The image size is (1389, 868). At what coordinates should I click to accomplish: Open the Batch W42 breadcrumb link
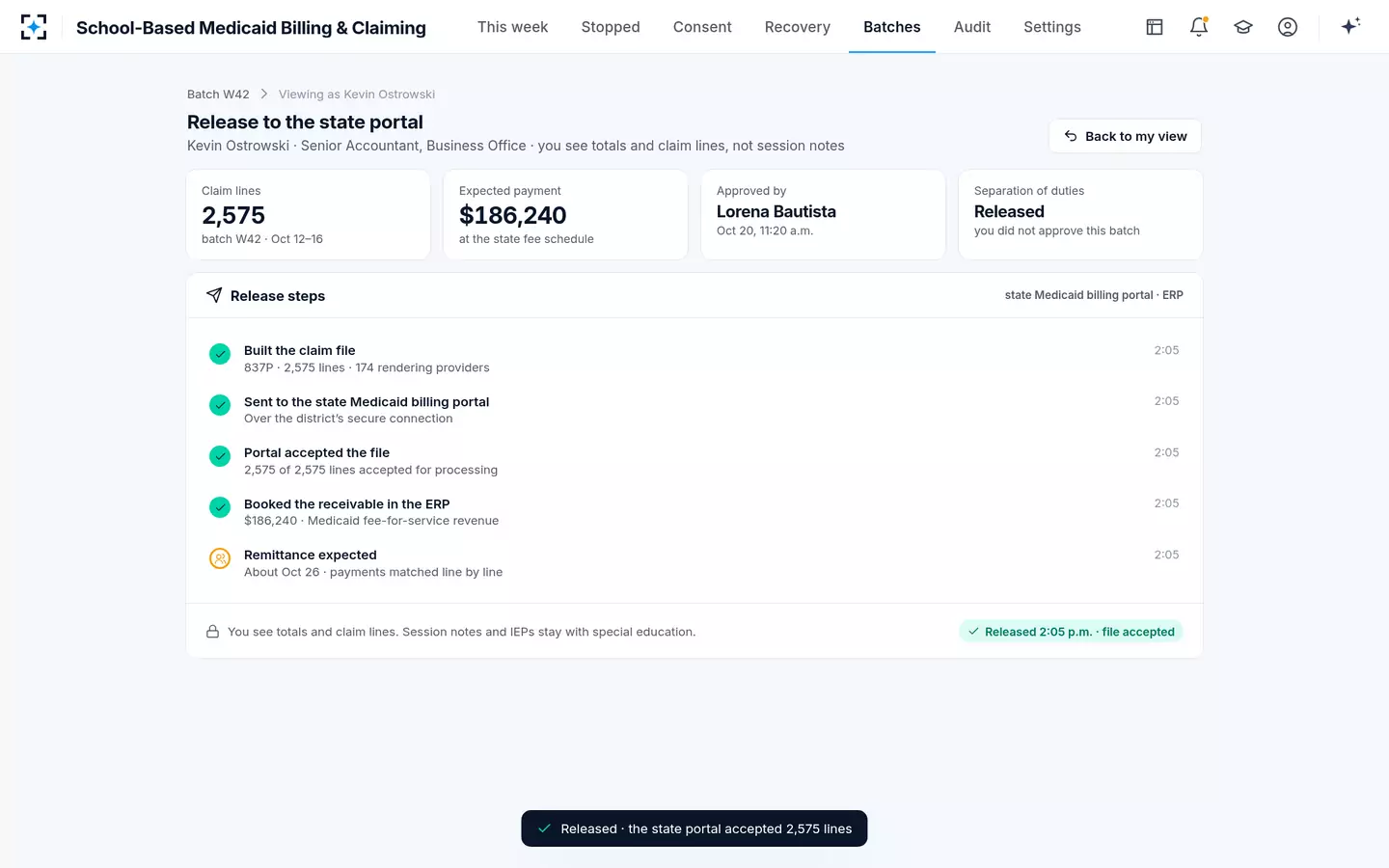point(218,94)
